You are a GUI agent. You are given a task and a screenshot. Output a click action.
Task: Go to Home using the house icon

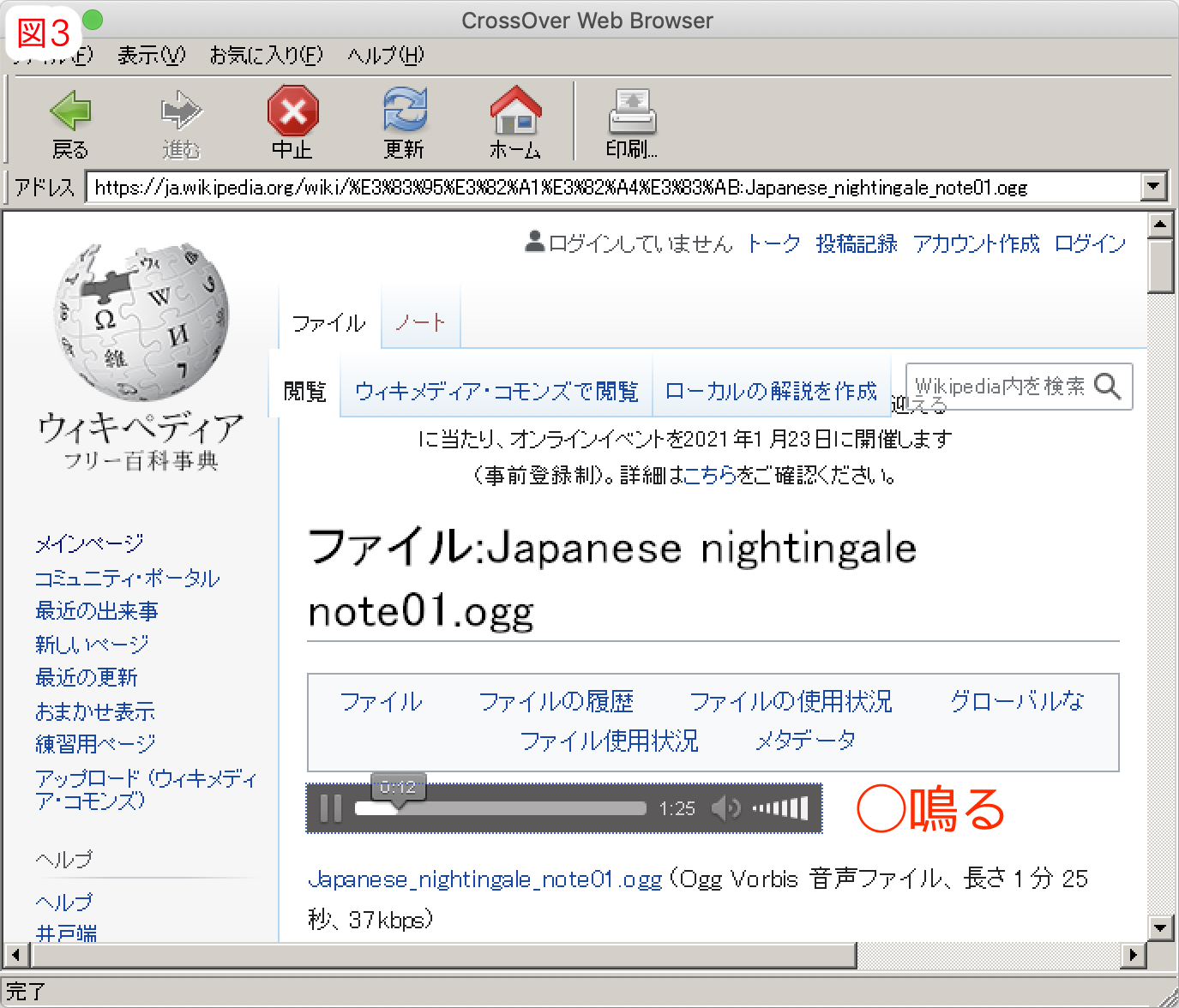coord(515,111)
